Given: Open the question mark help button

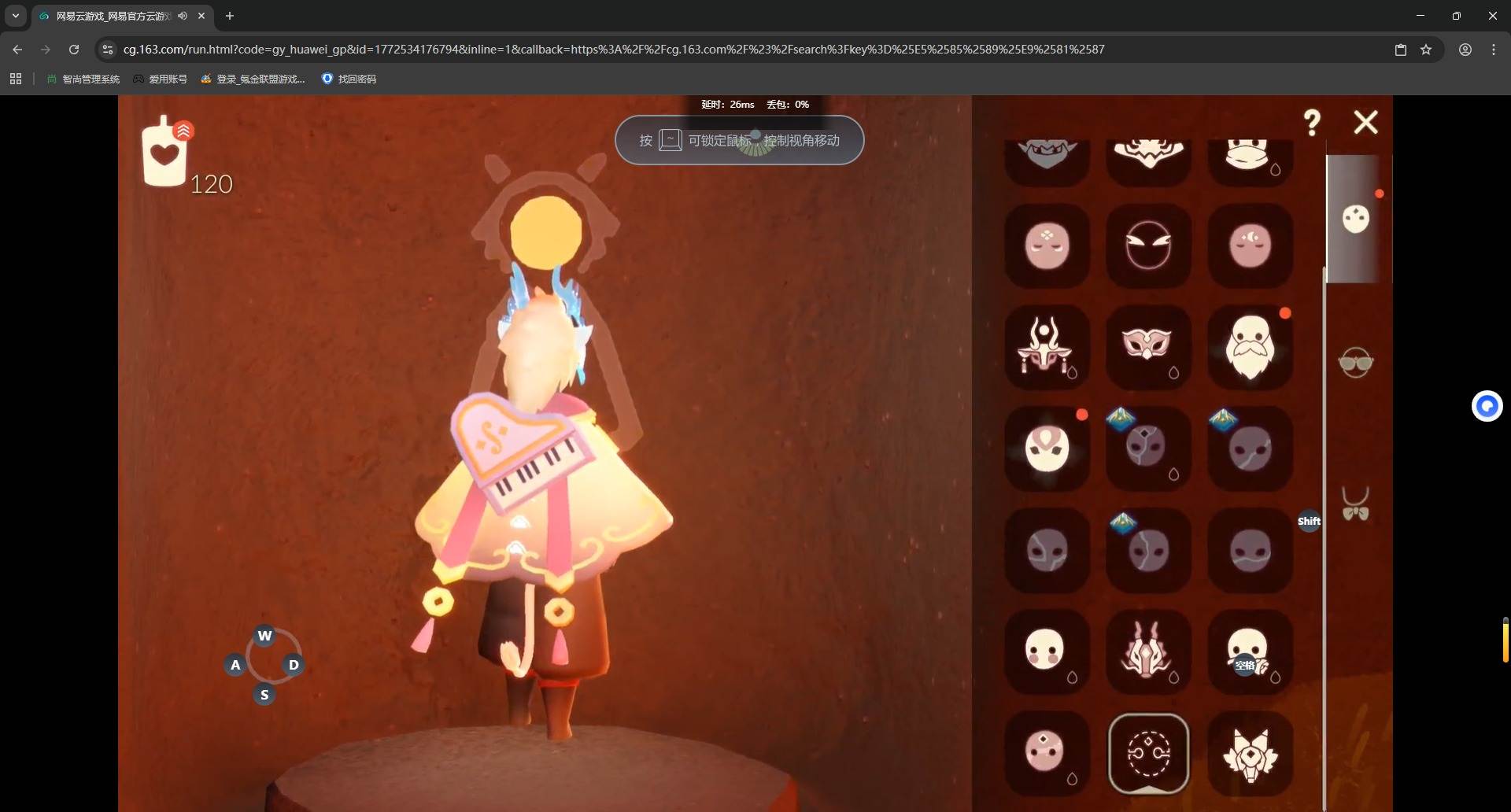Looking at the screenshot, I should [1312, 122].
